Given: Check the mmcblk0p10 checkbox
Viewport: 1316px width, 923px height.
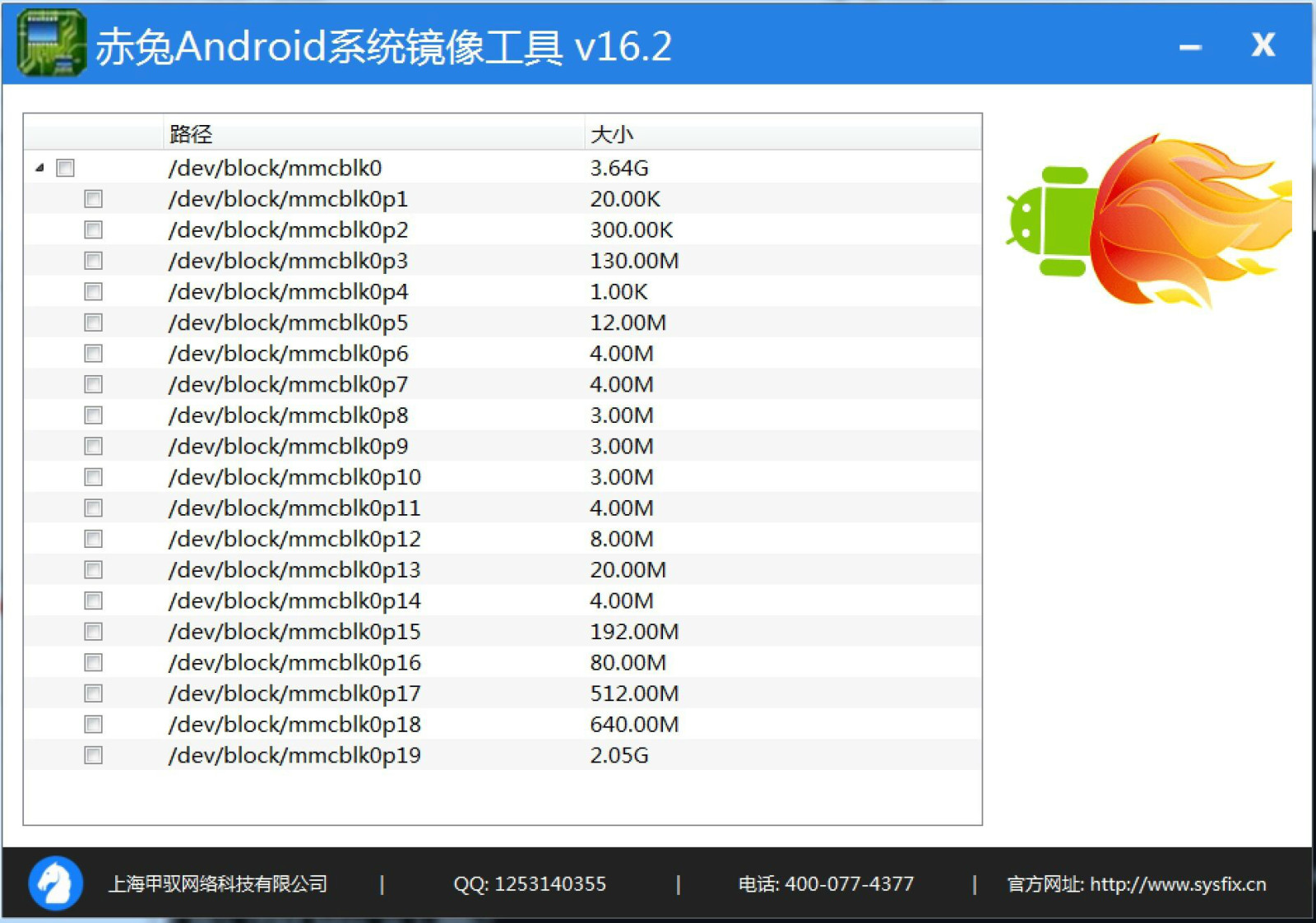Looking at the screenshot, I should [x=93, y=477].
